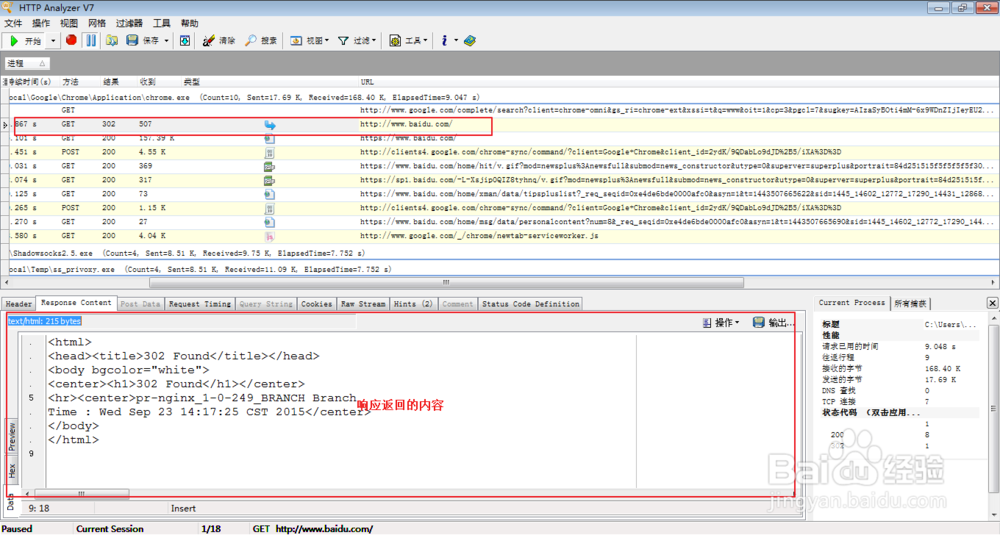Open the 视图 menu in menu bar

pyautogui.click(x=69, y=24)
